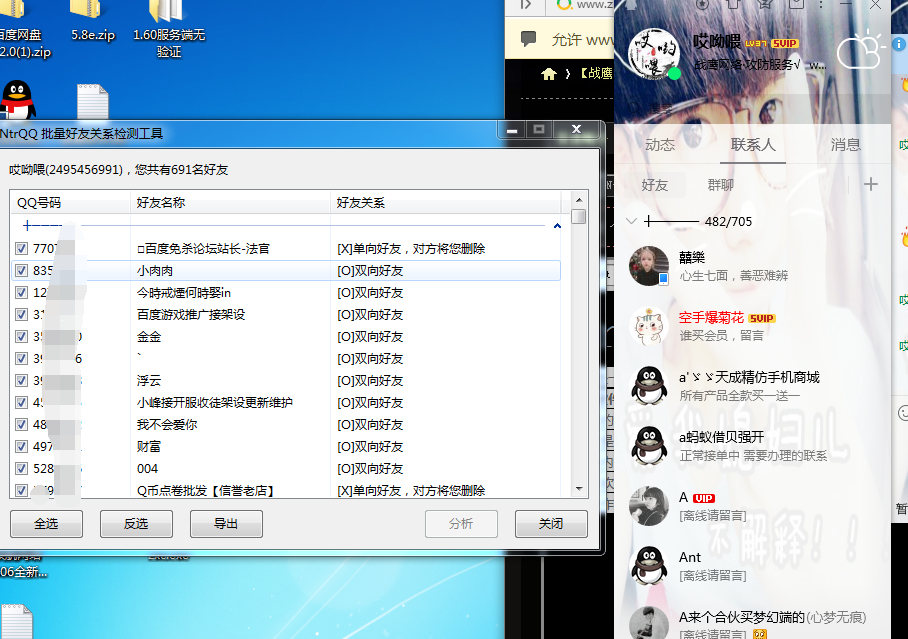Select the row named Q币点卷批发【信誉老店】
This screenshot has height=639, width=908.
coord(286,490)
